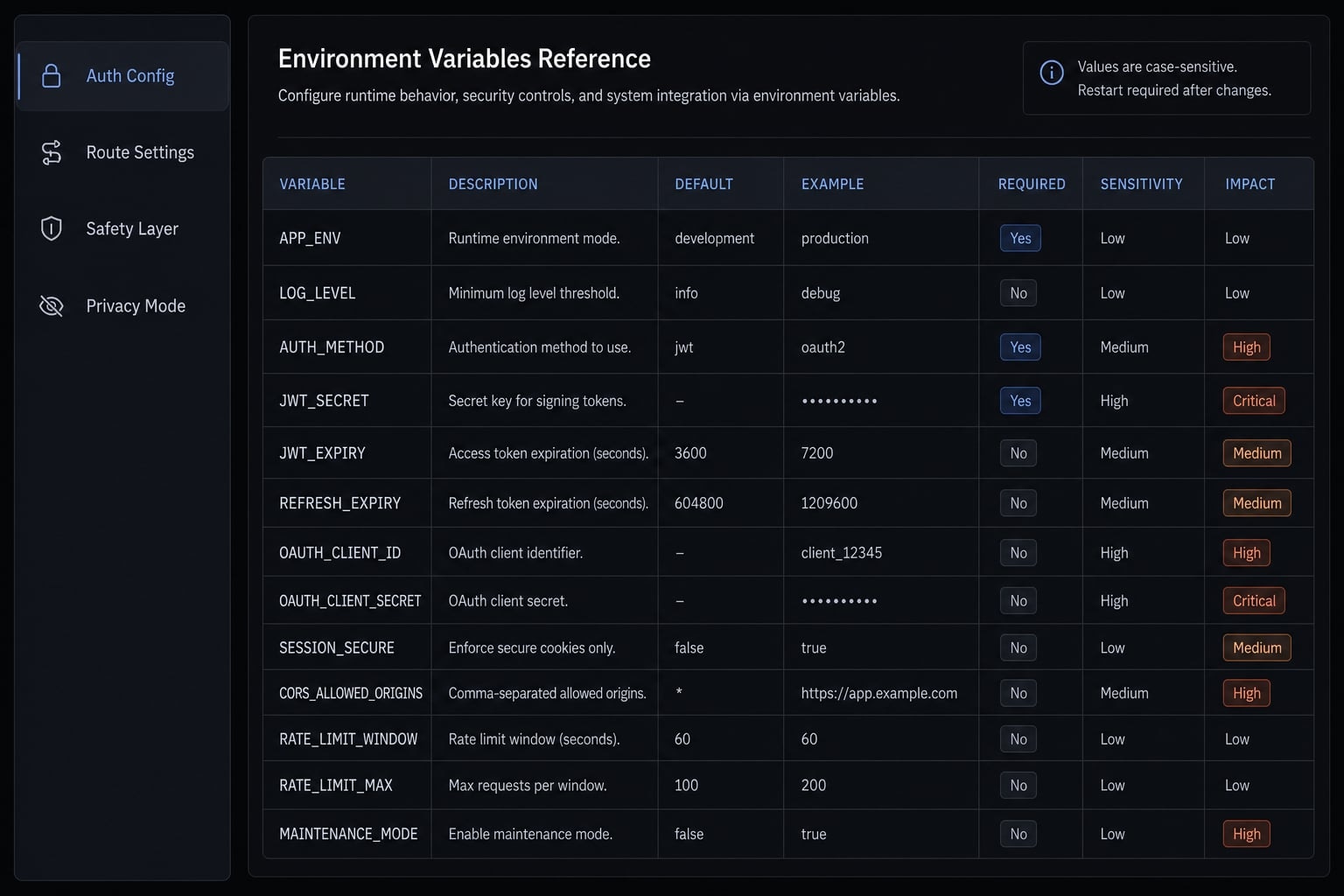This screenshot has width=1344, height=896.
Task: Switch to Privacy Mode
Action: click(122, 305)
